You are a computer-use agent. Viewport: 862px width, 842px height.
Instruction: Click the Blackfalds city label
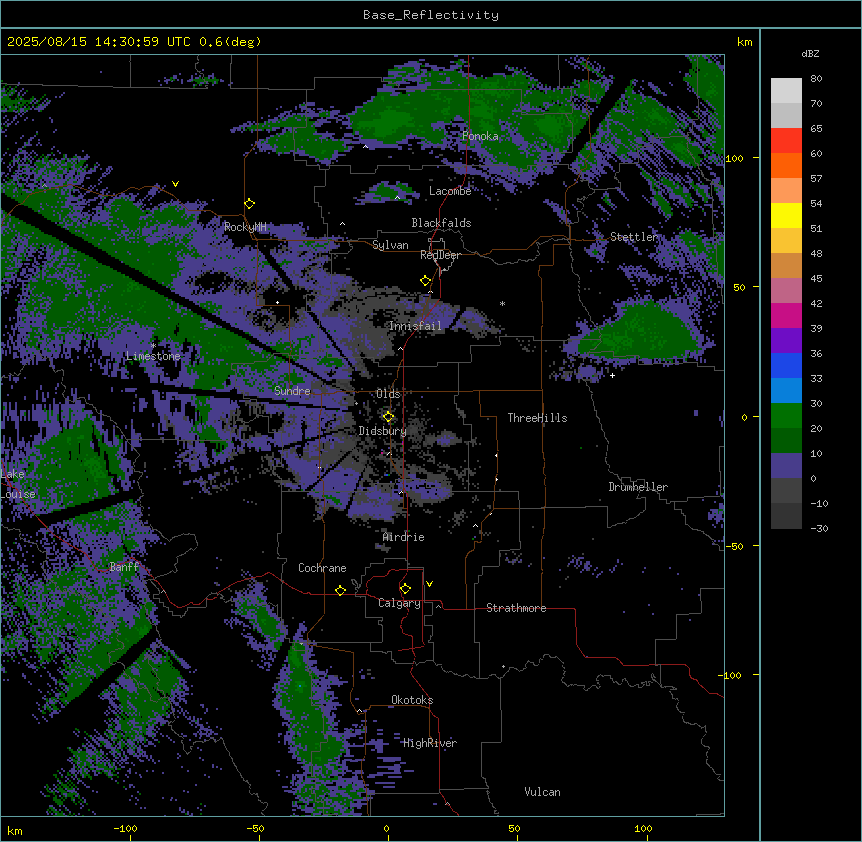tap(441, 223)
